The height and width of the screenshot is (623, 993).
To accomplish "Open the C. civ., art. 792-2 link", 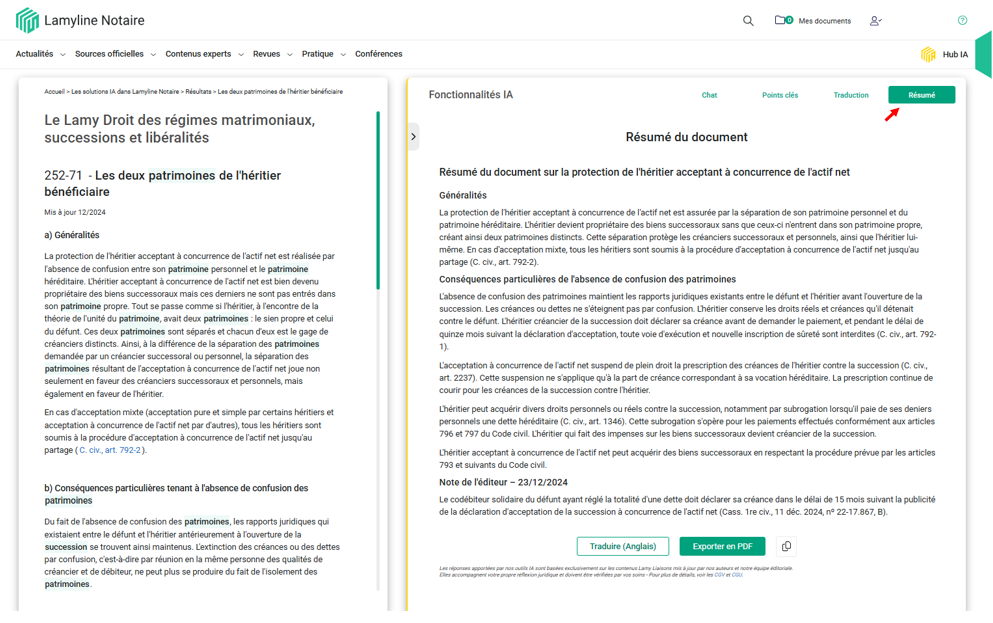I will click(x=110, y=450).
